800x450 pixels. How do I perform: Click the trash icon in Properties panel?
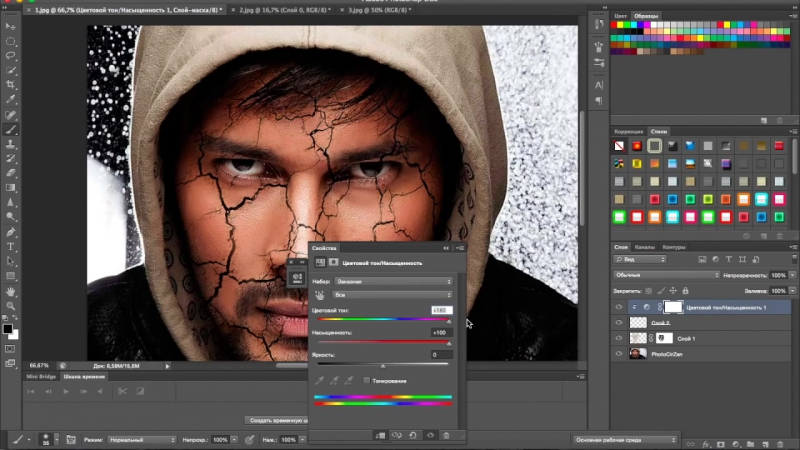pyautogui.click(x=446, y=435)
